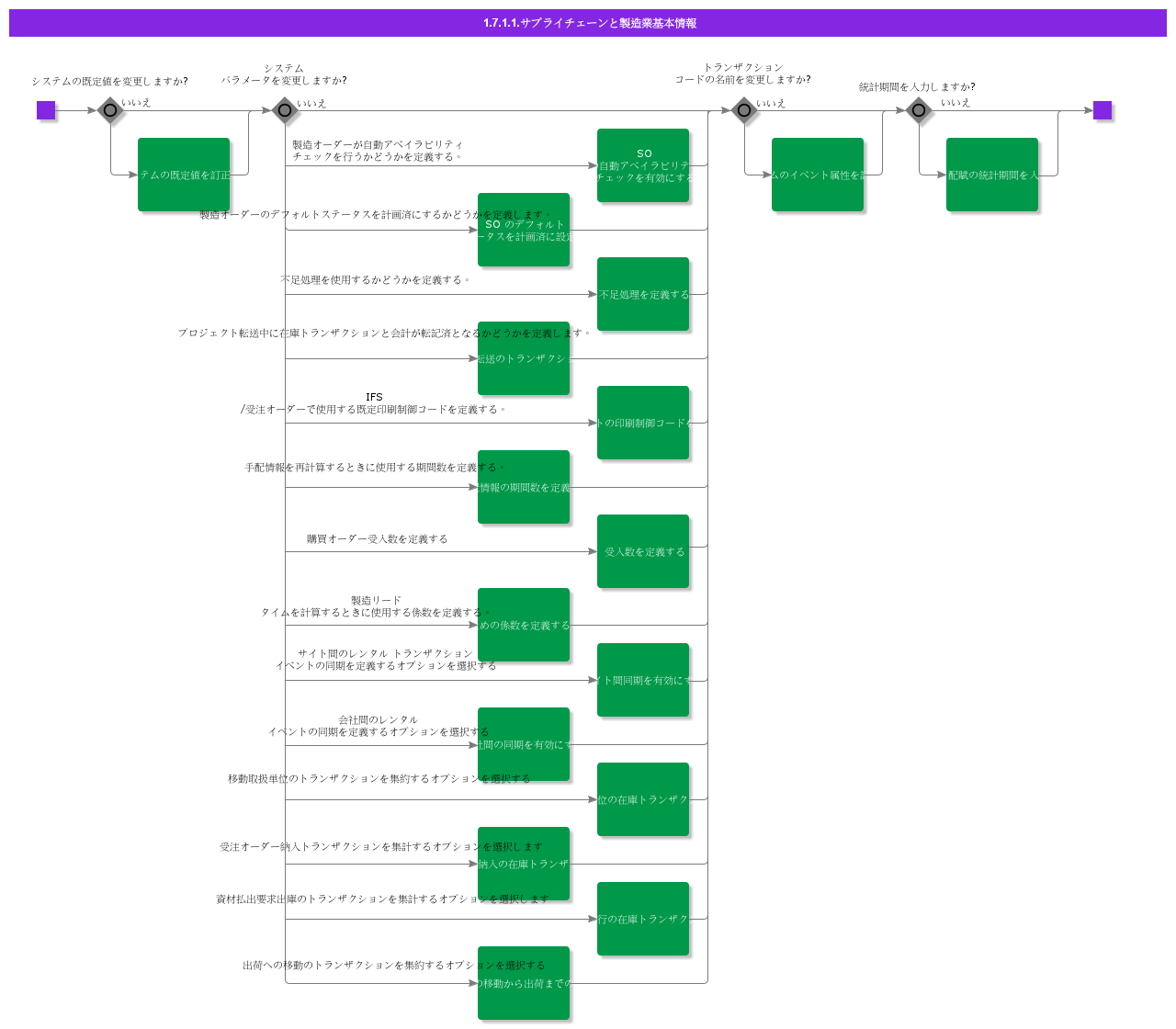Click label 受注オーダー納入トランザクションを集計する
Screen dimensions: 1176x1029
pos(381,846)
